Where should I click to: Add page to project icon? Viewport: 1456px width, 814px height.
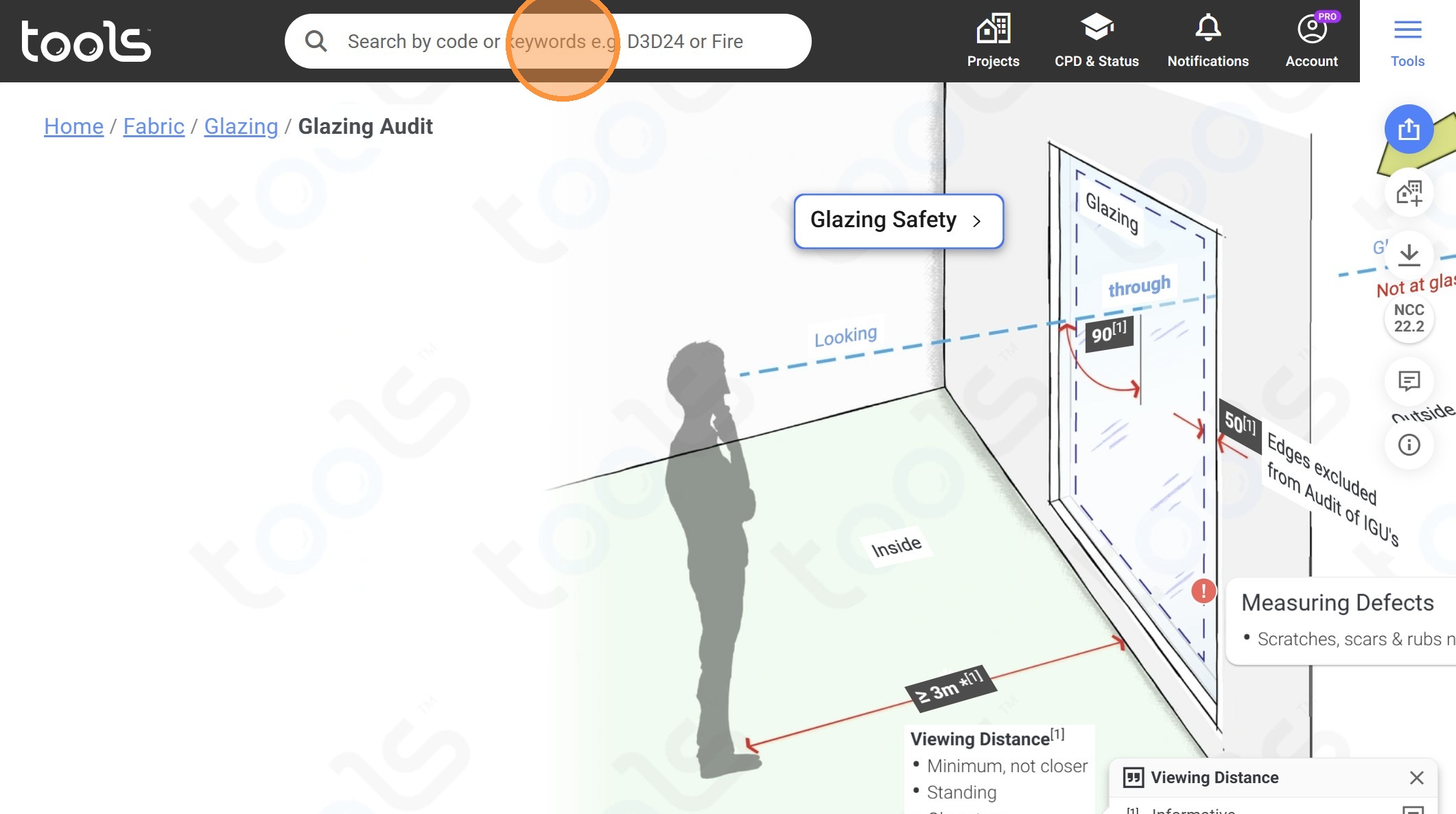(x=1409, y=193)
